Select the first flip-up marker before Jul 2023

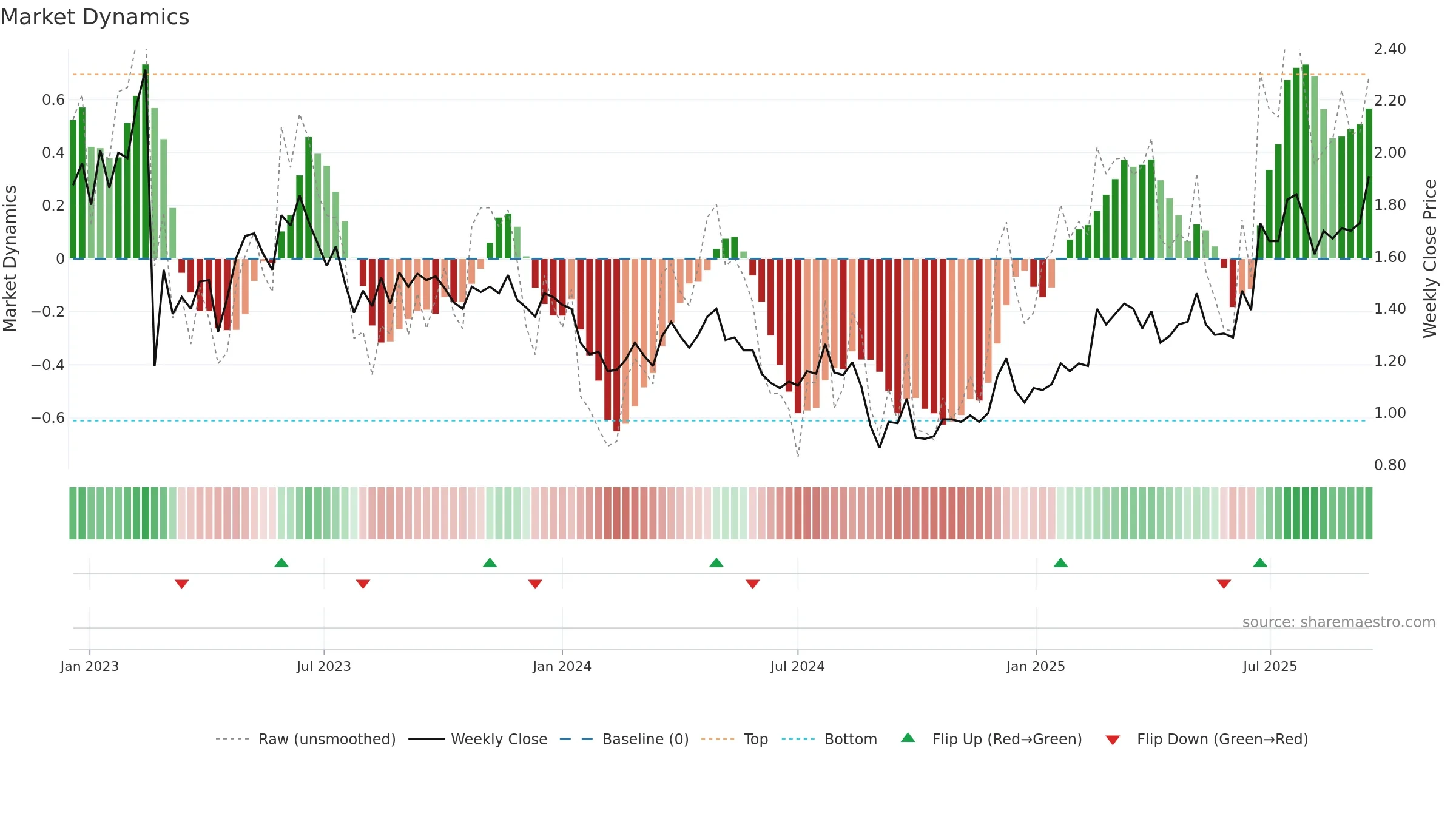[281, 562]
